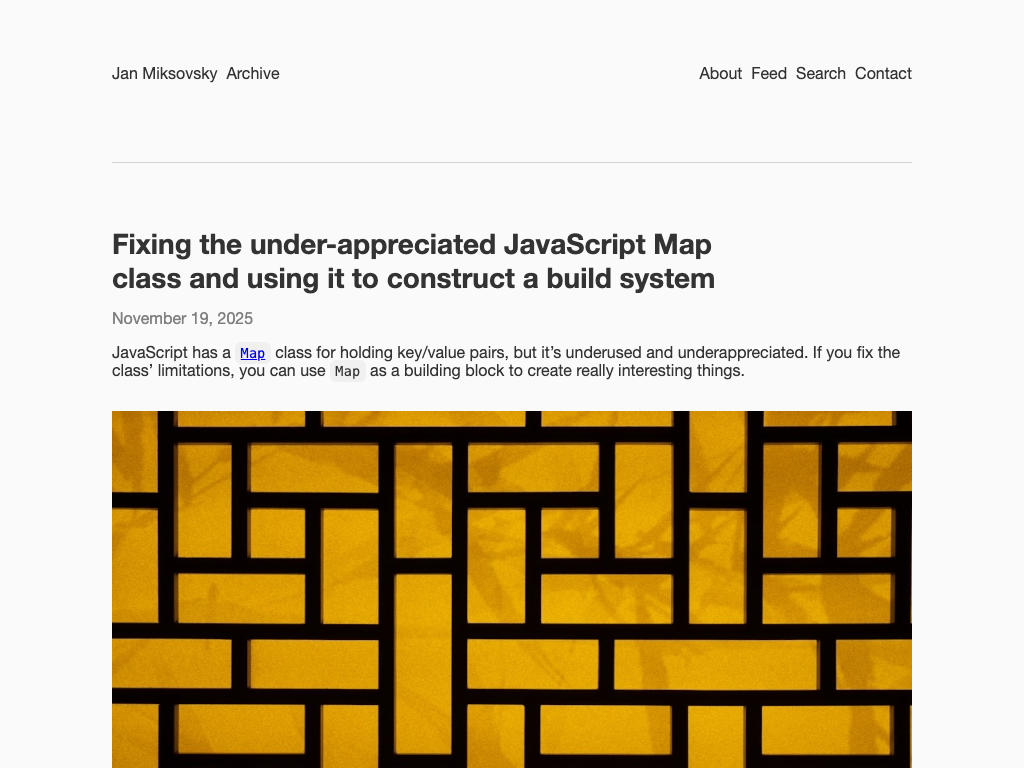This screenshot has width=1024, height=768.
Task: Click the November 19, 2025 date
Action: tap(182, 318)
